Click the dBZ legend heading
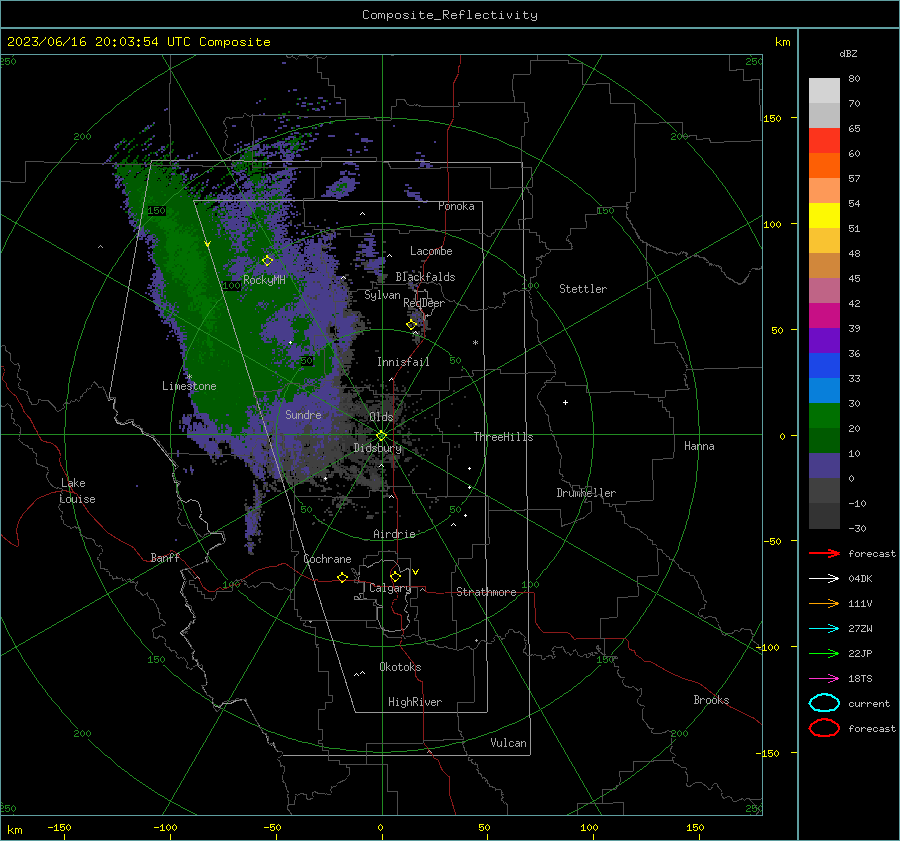Screen dimensions: 900x841 click(848, 53)
